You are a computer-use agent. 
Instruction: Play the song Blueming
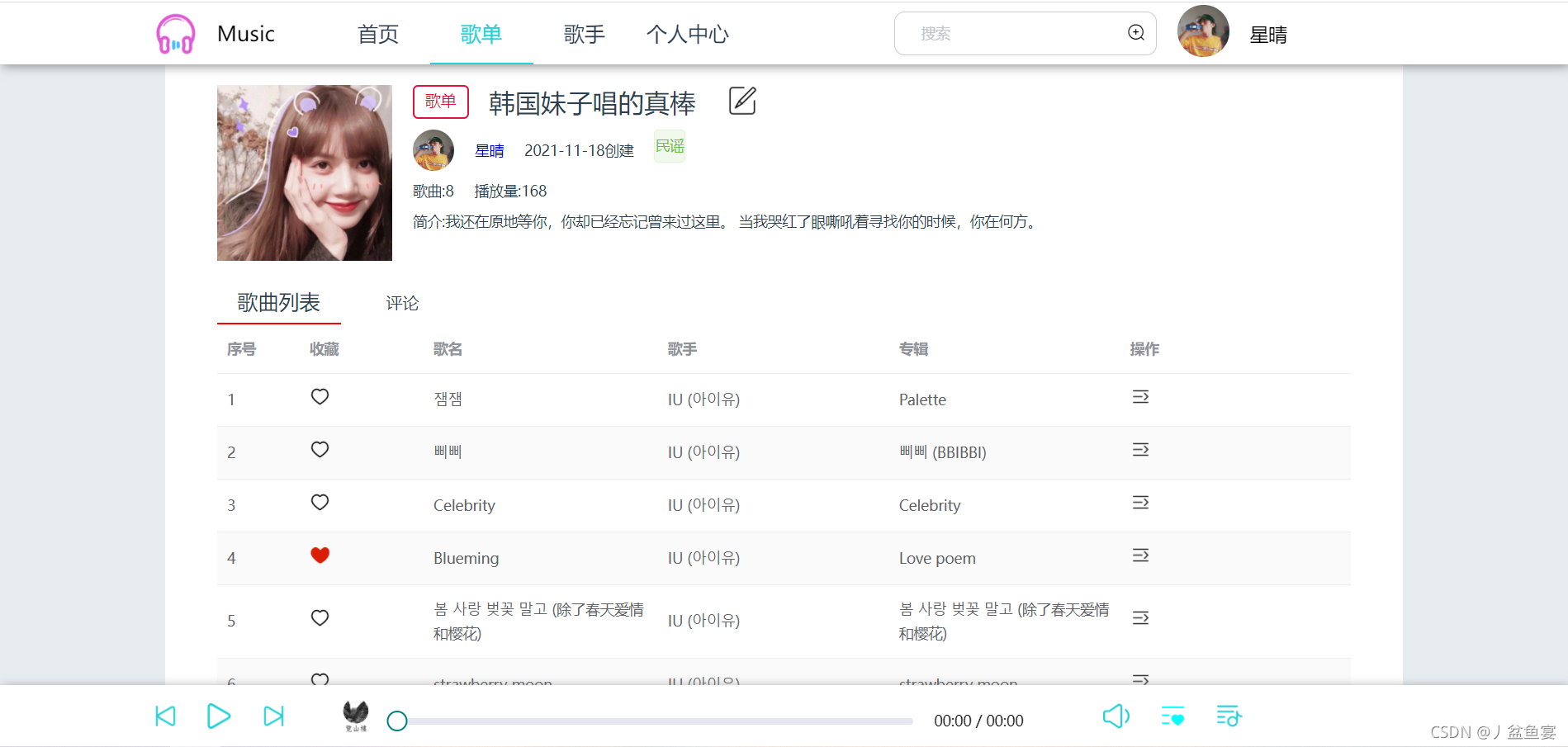(x=466, y=558)
